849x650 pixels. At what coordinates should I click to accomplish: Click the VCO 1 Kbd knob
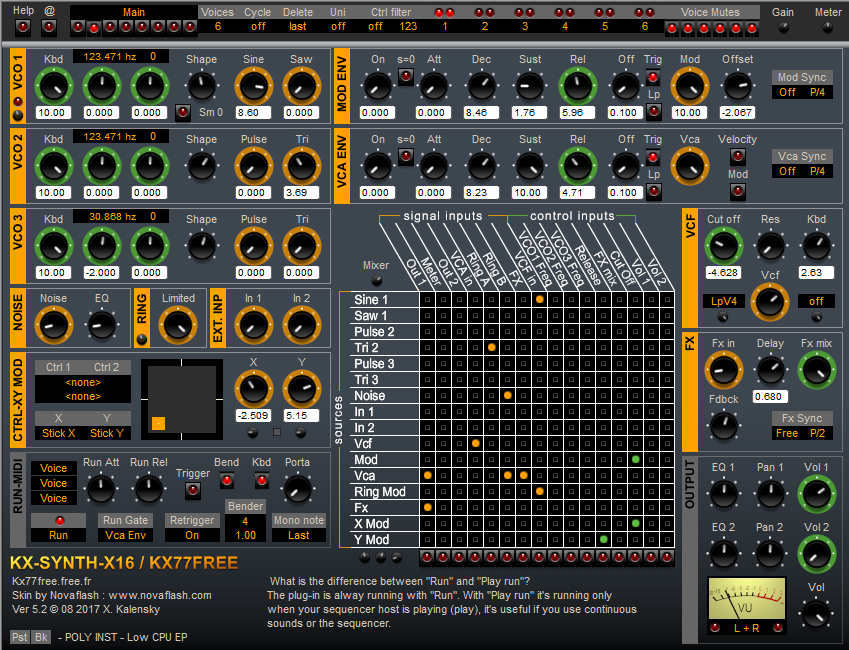54,86
